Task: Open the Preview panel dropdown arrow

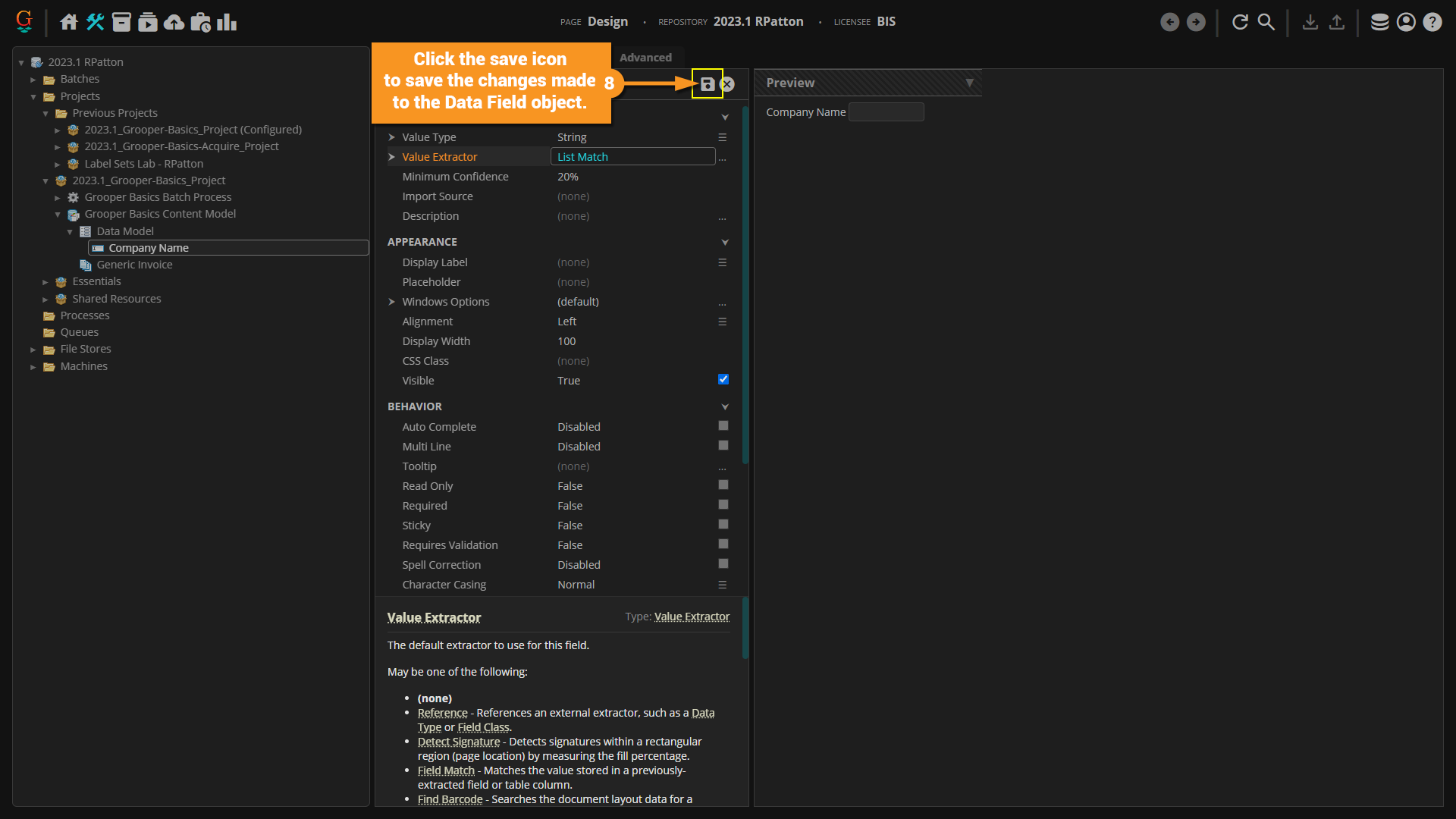Action: (x=969, y=83)
